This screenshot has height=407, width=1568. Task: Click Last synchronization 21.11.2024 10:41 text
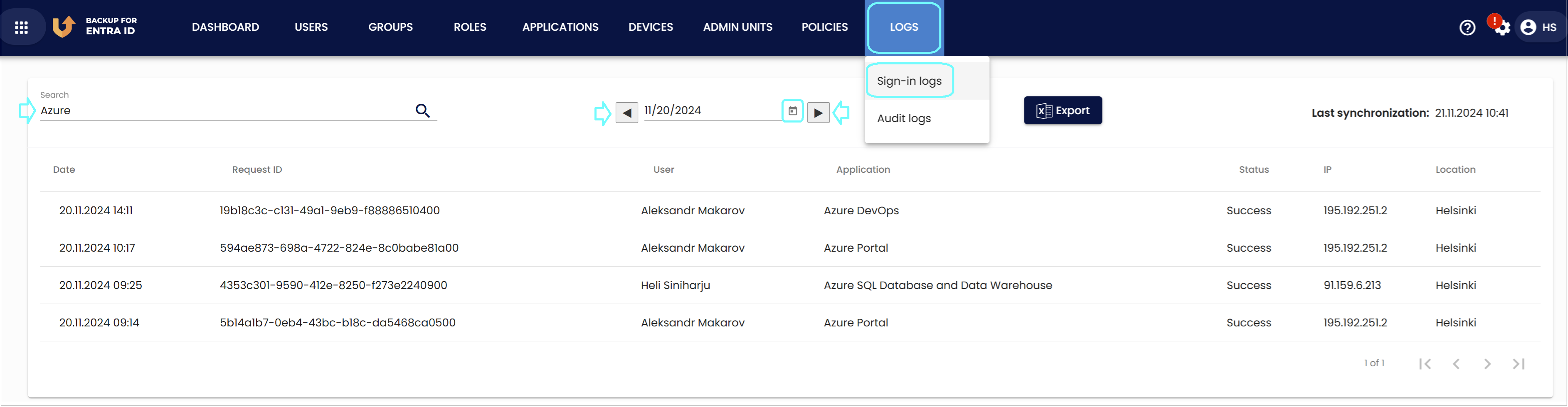tap(1410, 113)
